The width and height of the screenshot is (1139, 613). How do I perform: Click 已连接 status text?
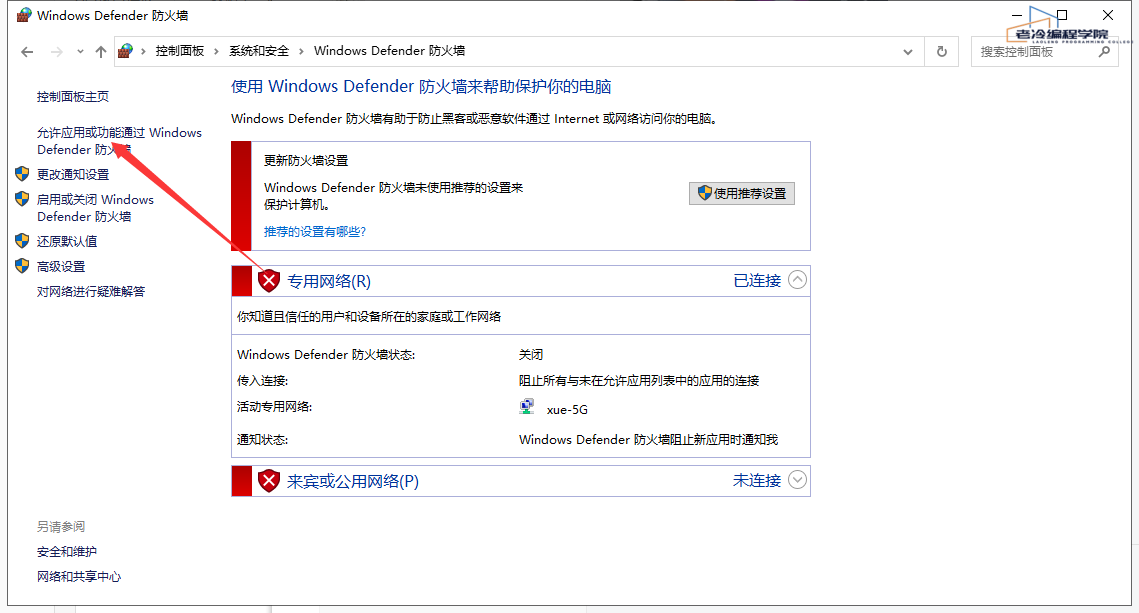[x=757, y=280]
